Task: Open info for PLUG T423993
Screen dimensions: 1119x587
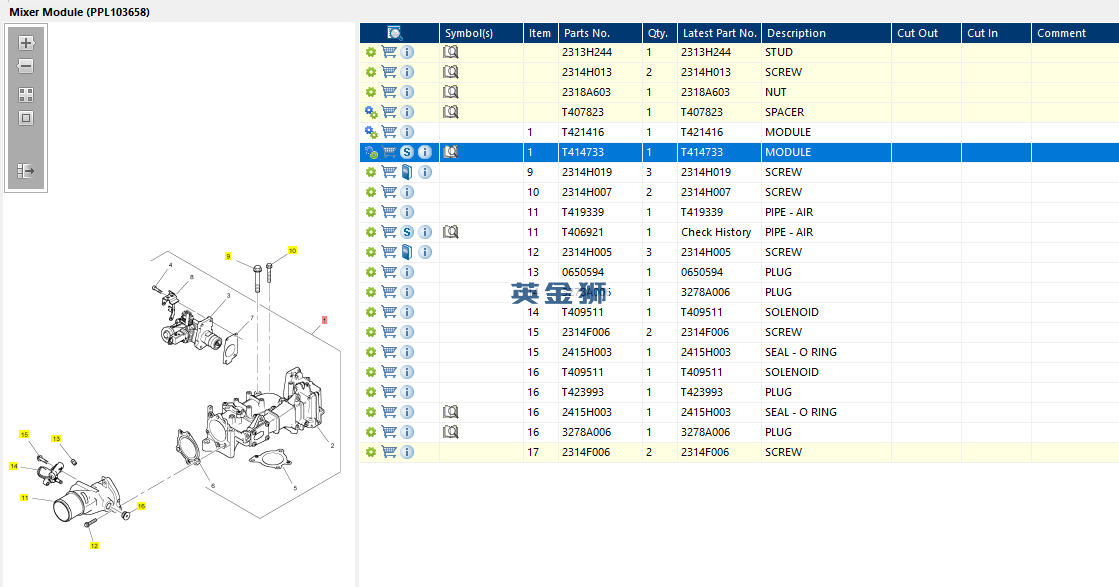Action: [x=407, y=392]
